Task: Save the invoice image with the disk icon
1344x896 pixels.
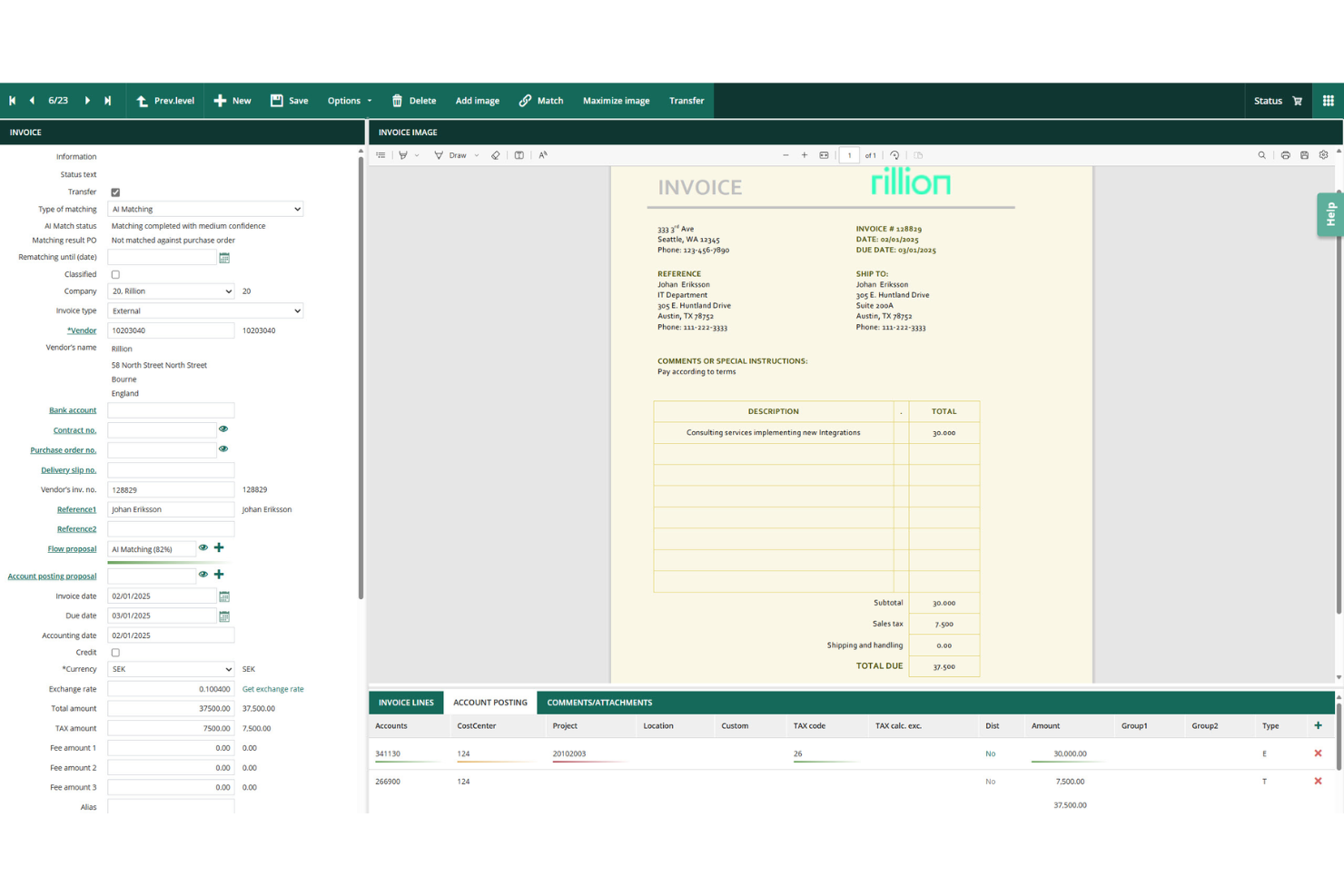Action: pos(1305,155)
